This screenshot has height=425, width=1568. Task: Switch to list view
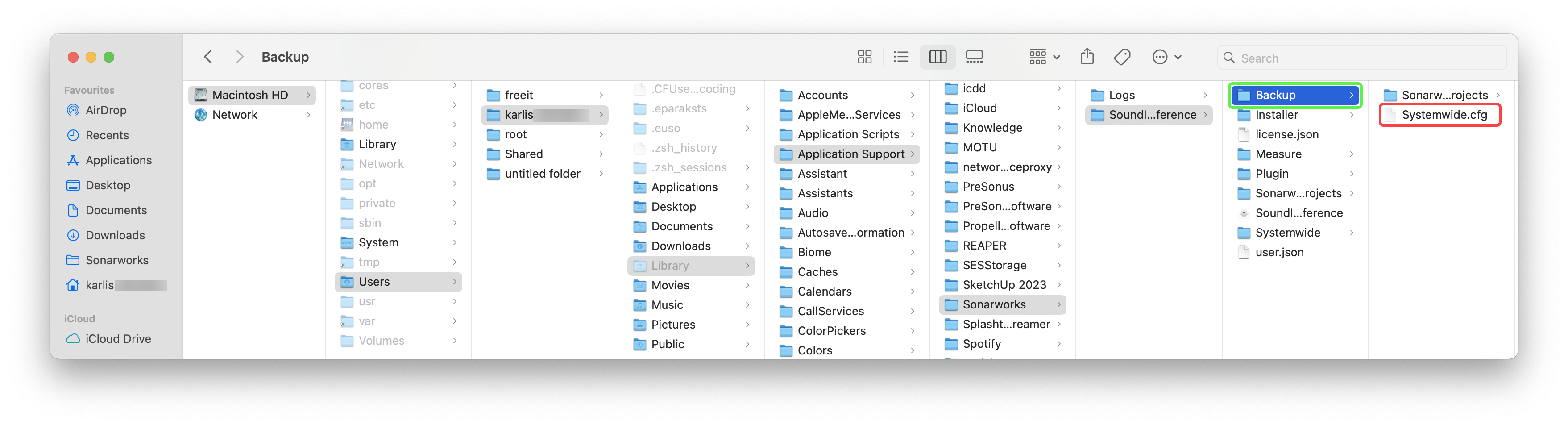click(901, 57)
